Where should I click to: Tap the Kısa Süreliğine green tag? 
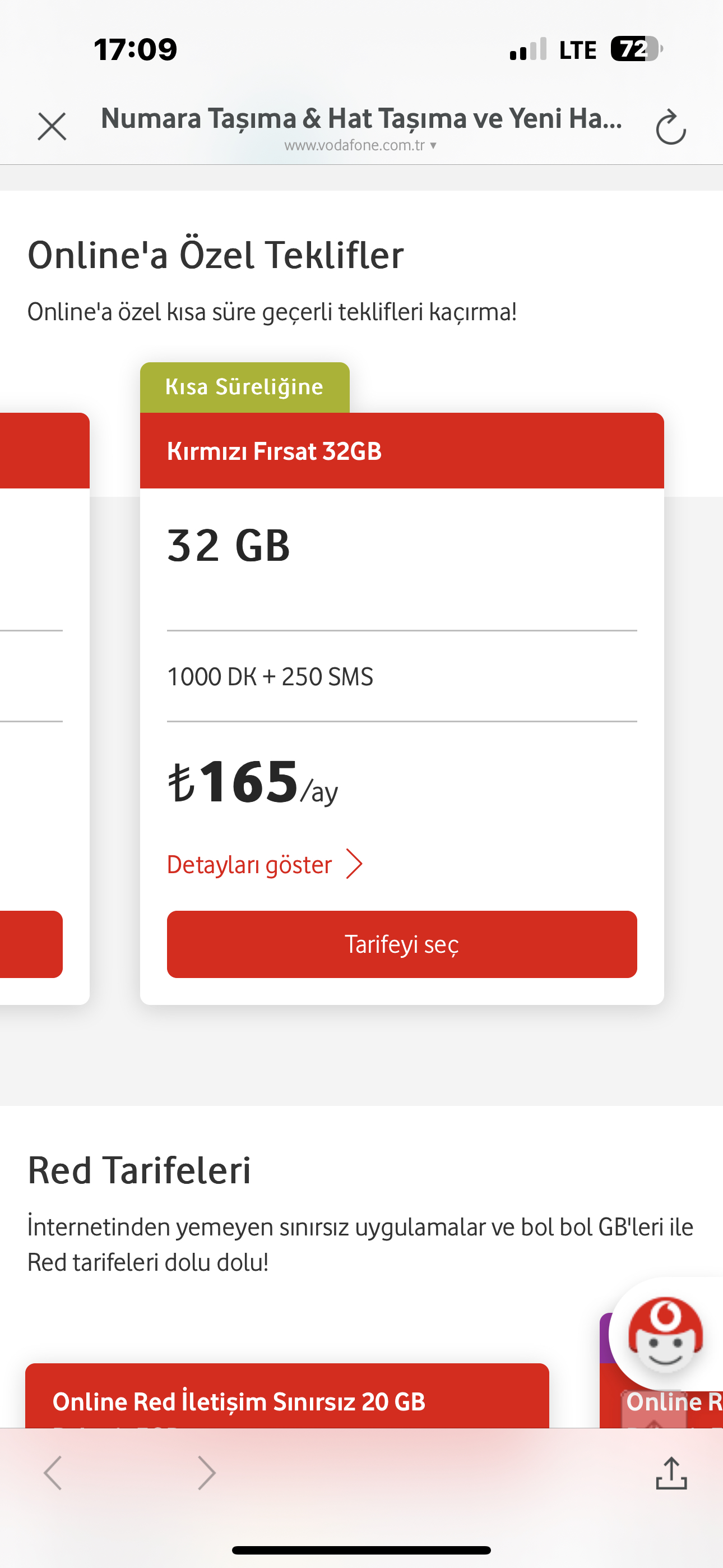(x=245, y=387)
